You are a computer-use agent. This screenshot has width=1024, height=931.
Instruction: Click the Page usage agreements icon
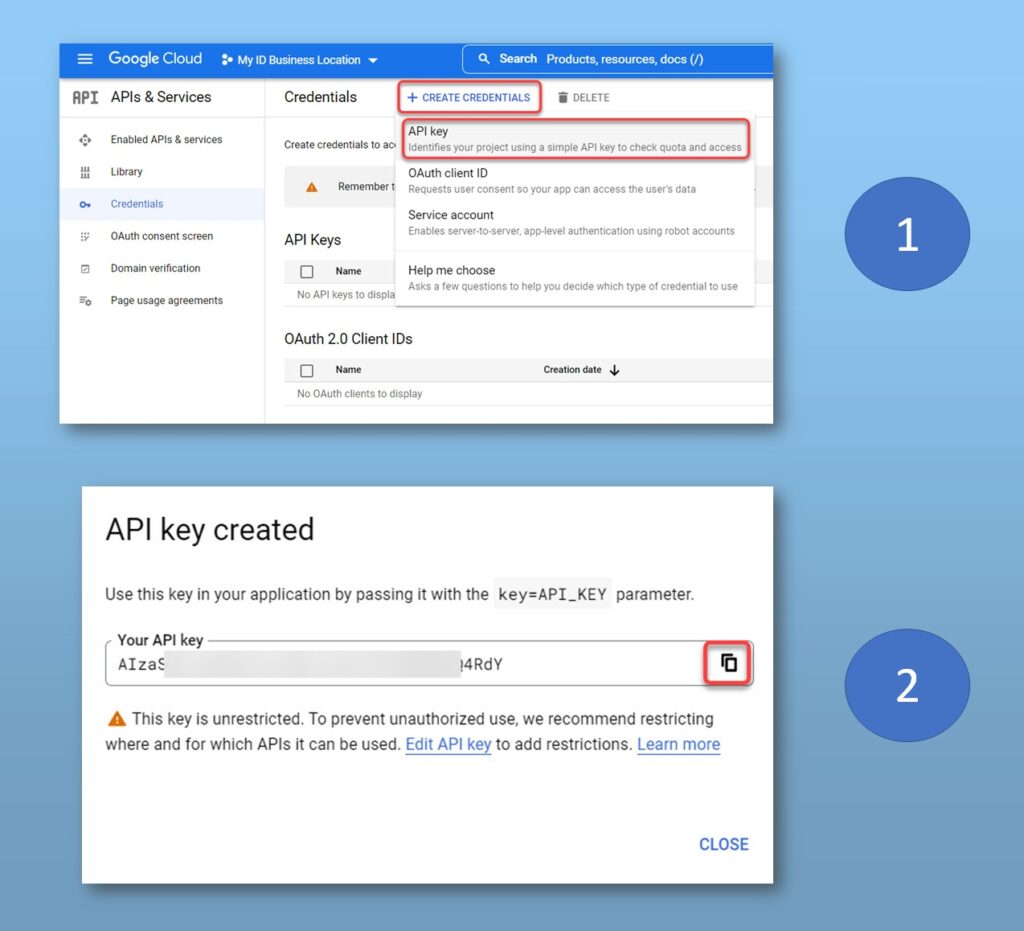[85, 301]
